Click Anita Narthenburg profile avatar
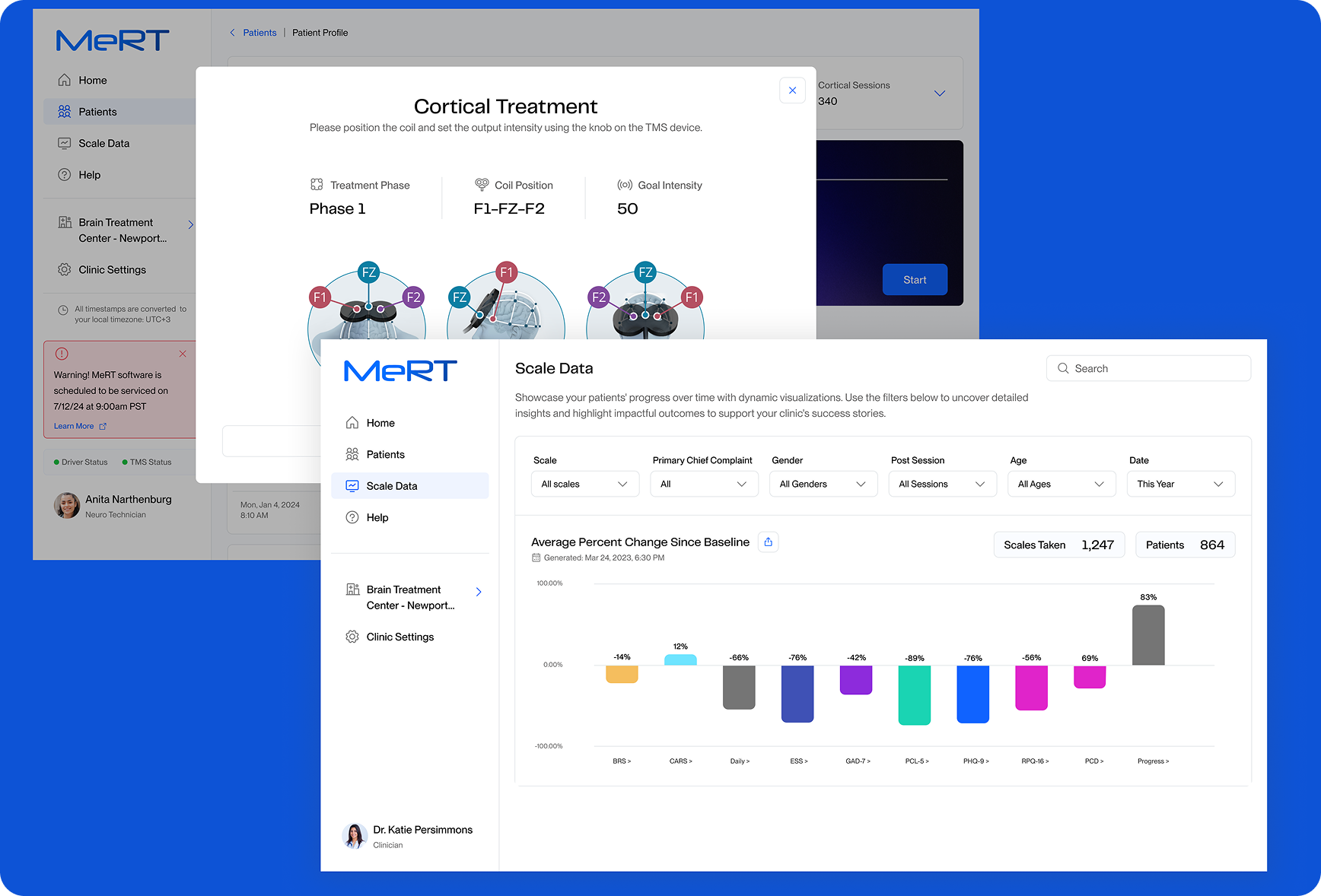The width and height of the screenshot is (1321, 896). pyautogui.click(x=67, y=506)
